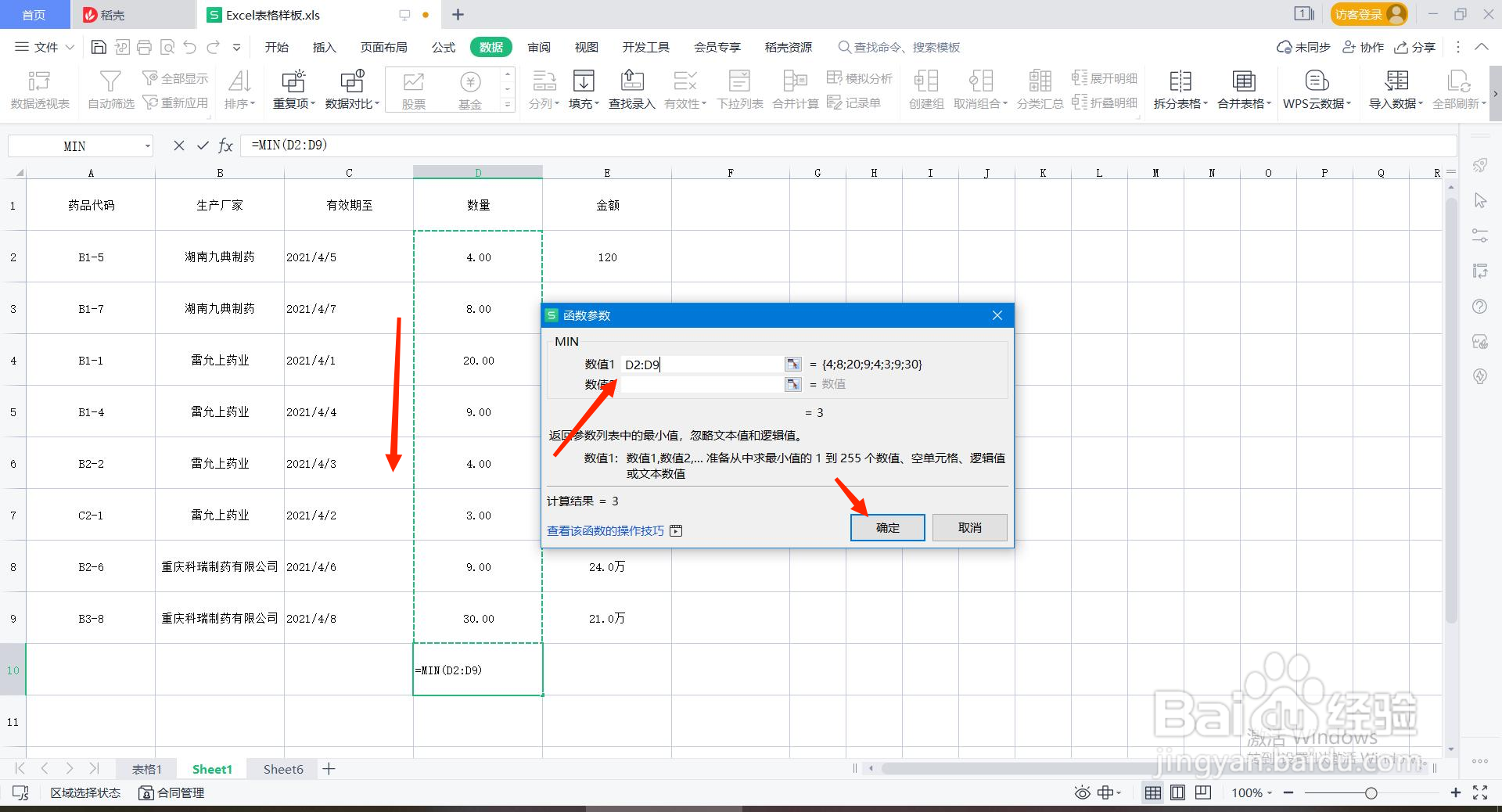Open the 公式 ribbon tab
Screen dimensions: 1502x812
(x=444, y=47)
